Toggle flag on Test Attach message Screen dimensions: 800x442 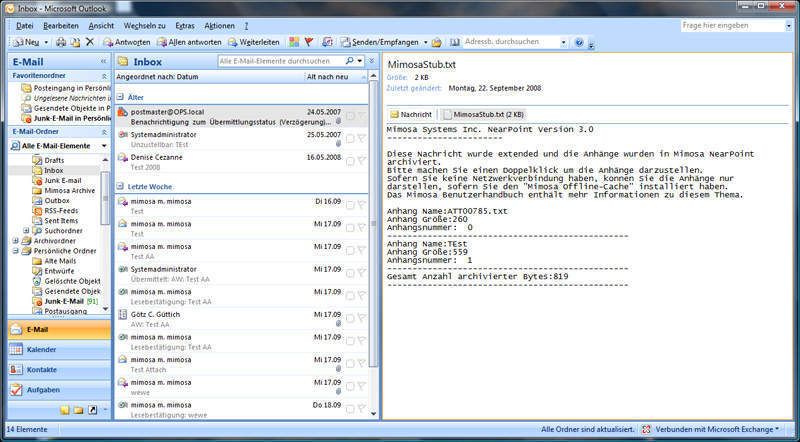[362, 364]
